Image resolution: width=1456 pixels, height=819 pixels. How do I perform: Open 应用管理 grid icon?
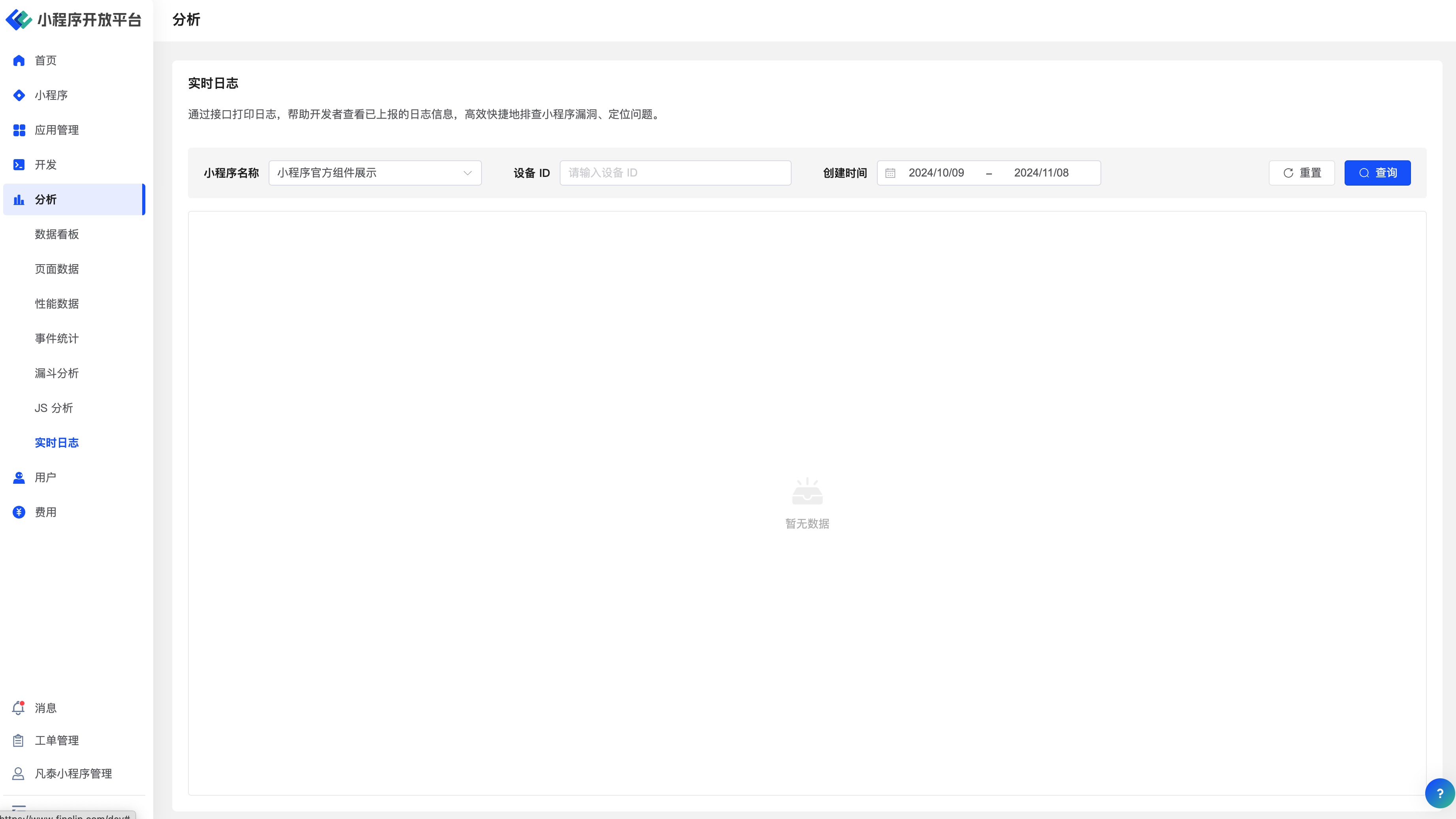[19, 130]
